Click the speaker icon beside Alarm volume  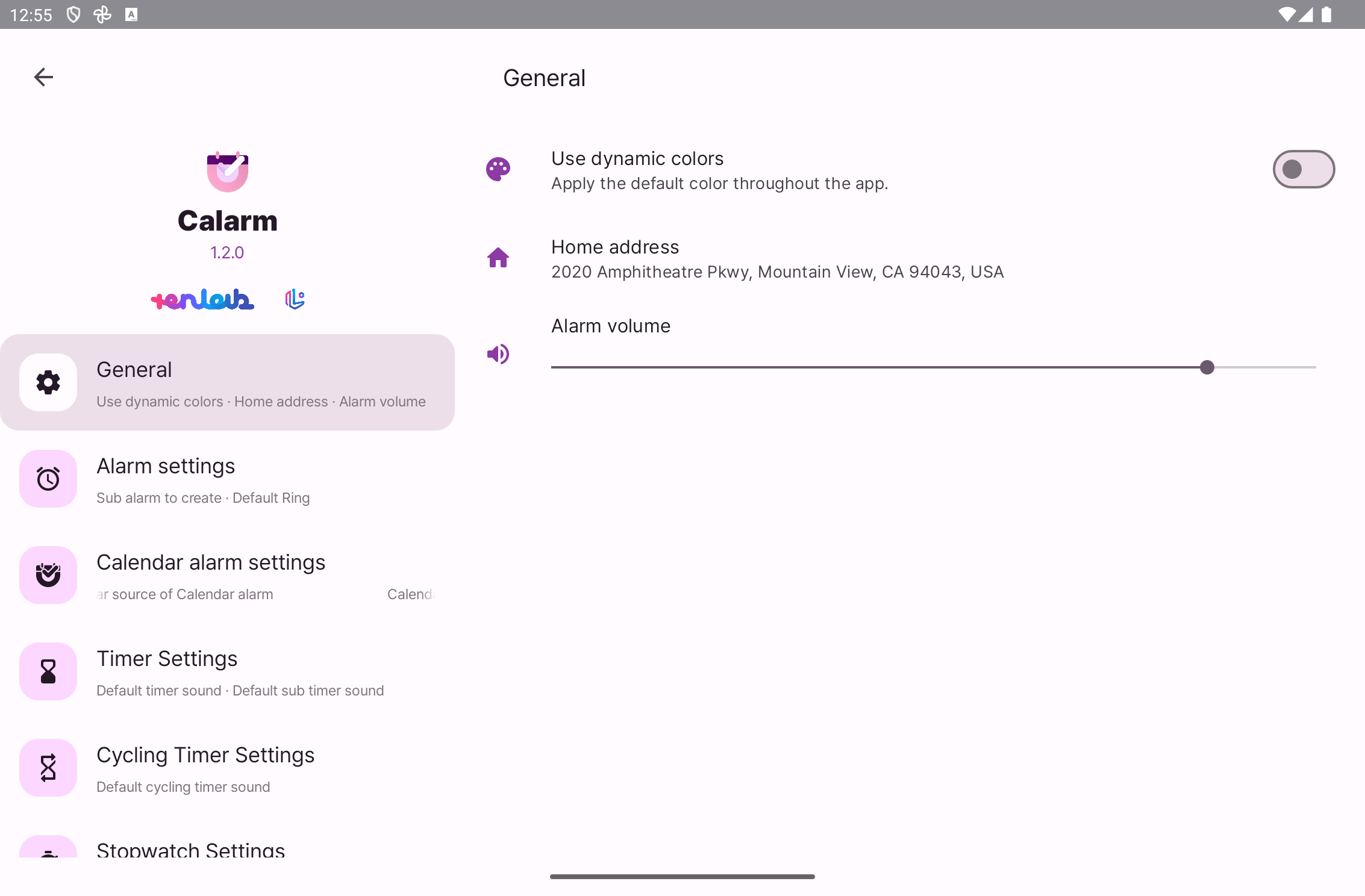pyautogui.click(x=498, y=354)
